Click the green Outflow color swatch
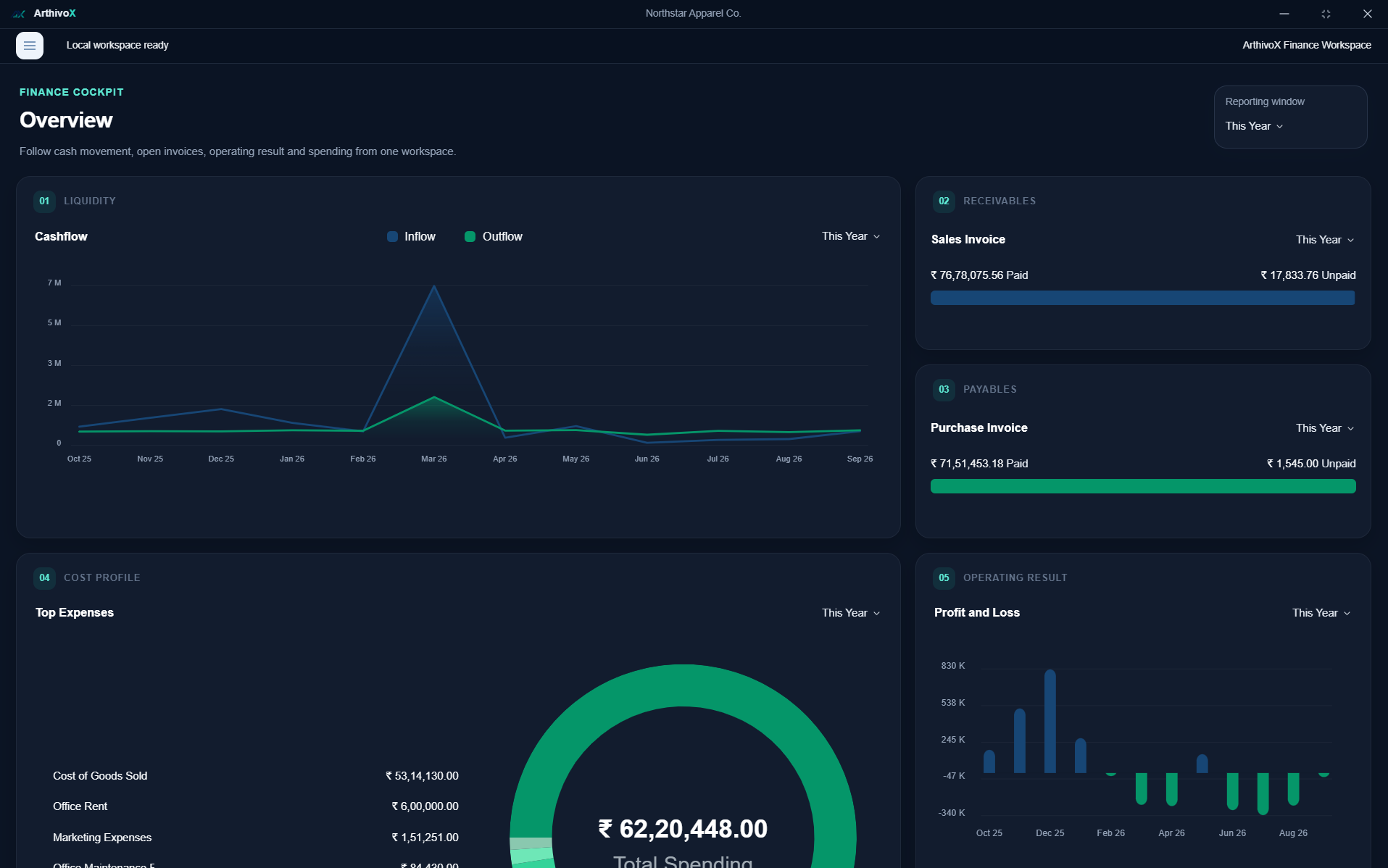The height and width of the screenshot is (868, 1388). (x=470, y=237)
